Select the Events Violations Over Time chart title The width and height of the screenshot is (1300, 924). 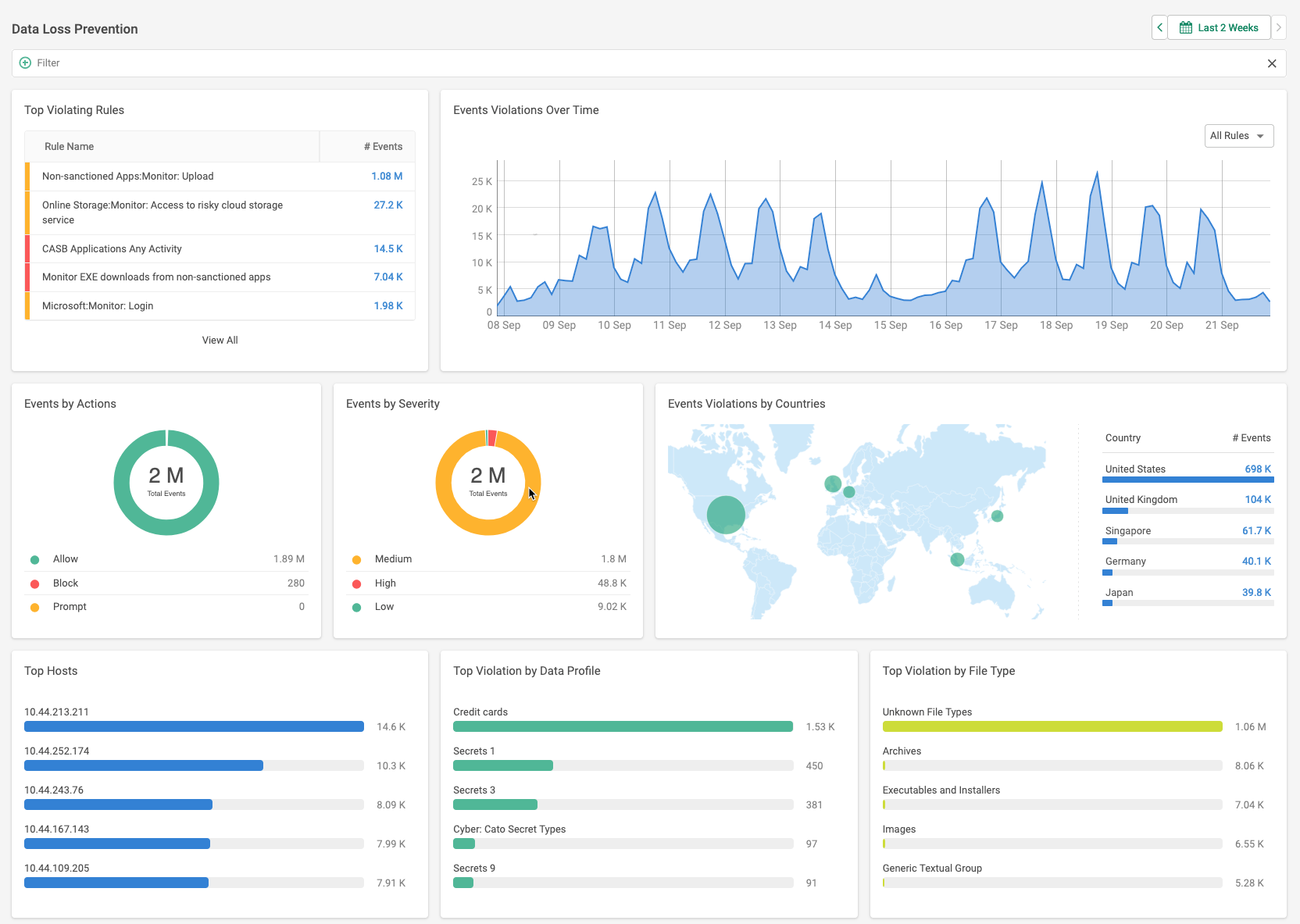525,110
